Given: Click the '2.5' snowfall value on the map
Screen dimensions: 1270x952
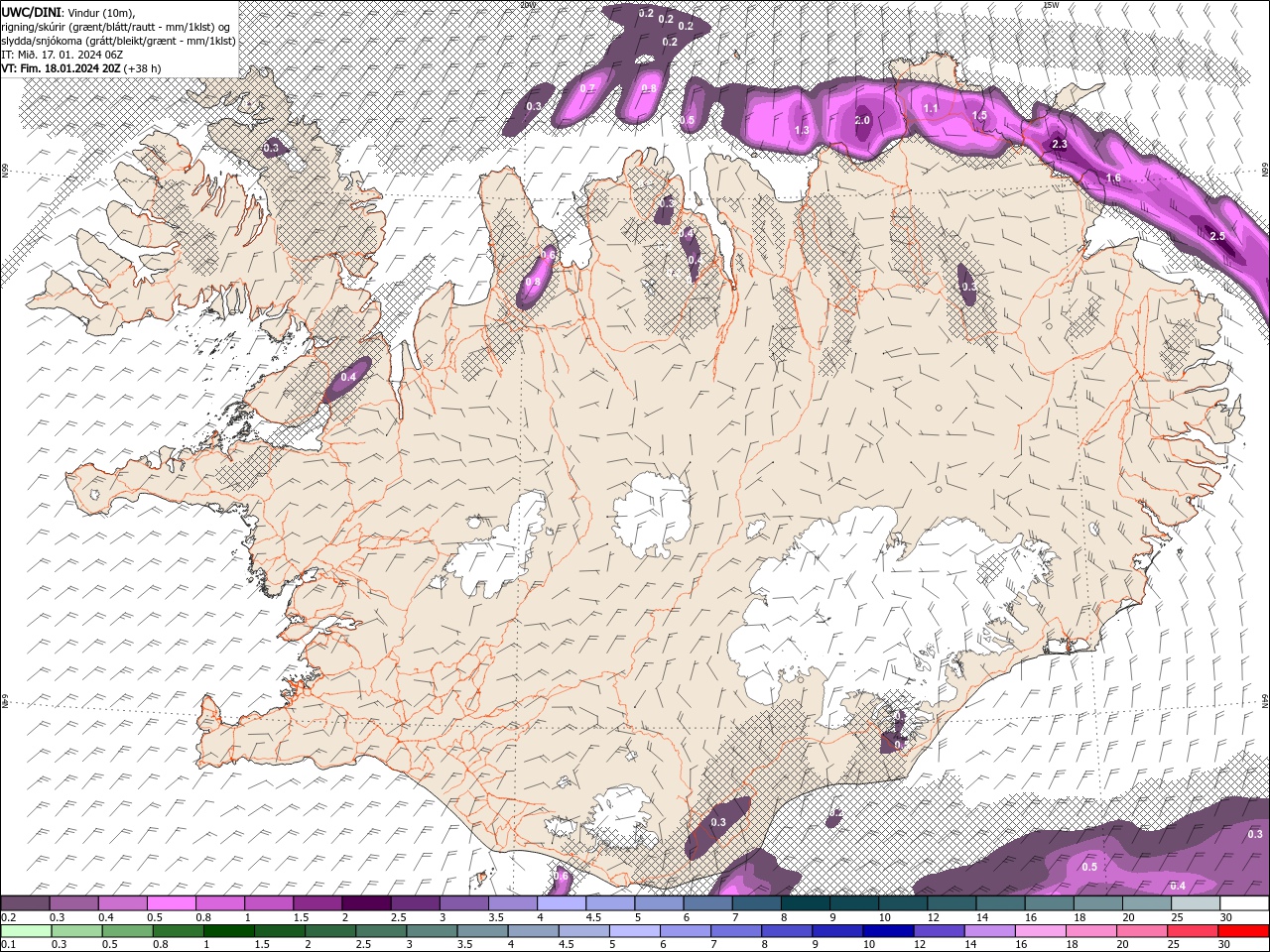Looking at the screenshot, I should [1217, 236].
